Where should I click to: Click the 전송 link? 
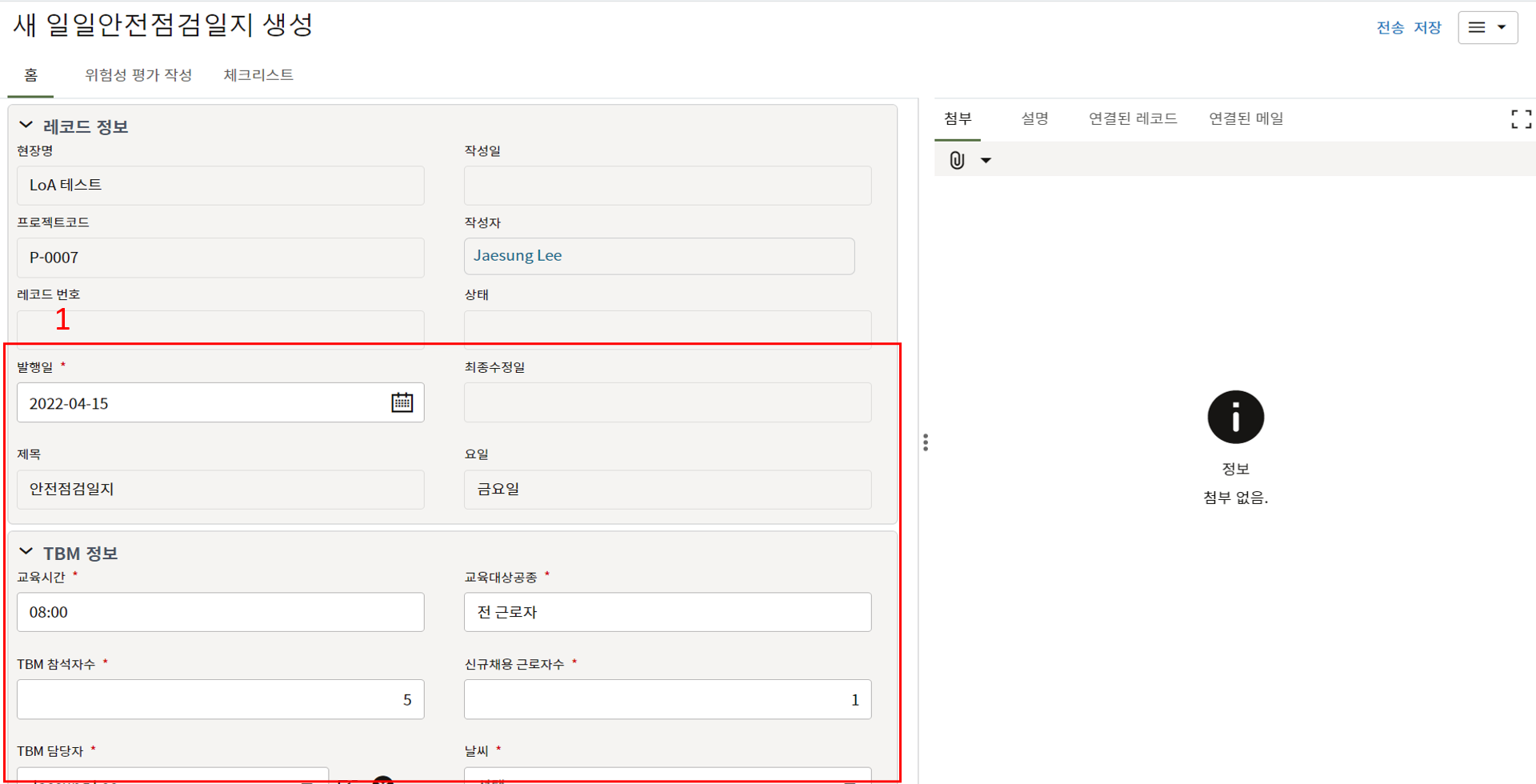pos(1390,28)
